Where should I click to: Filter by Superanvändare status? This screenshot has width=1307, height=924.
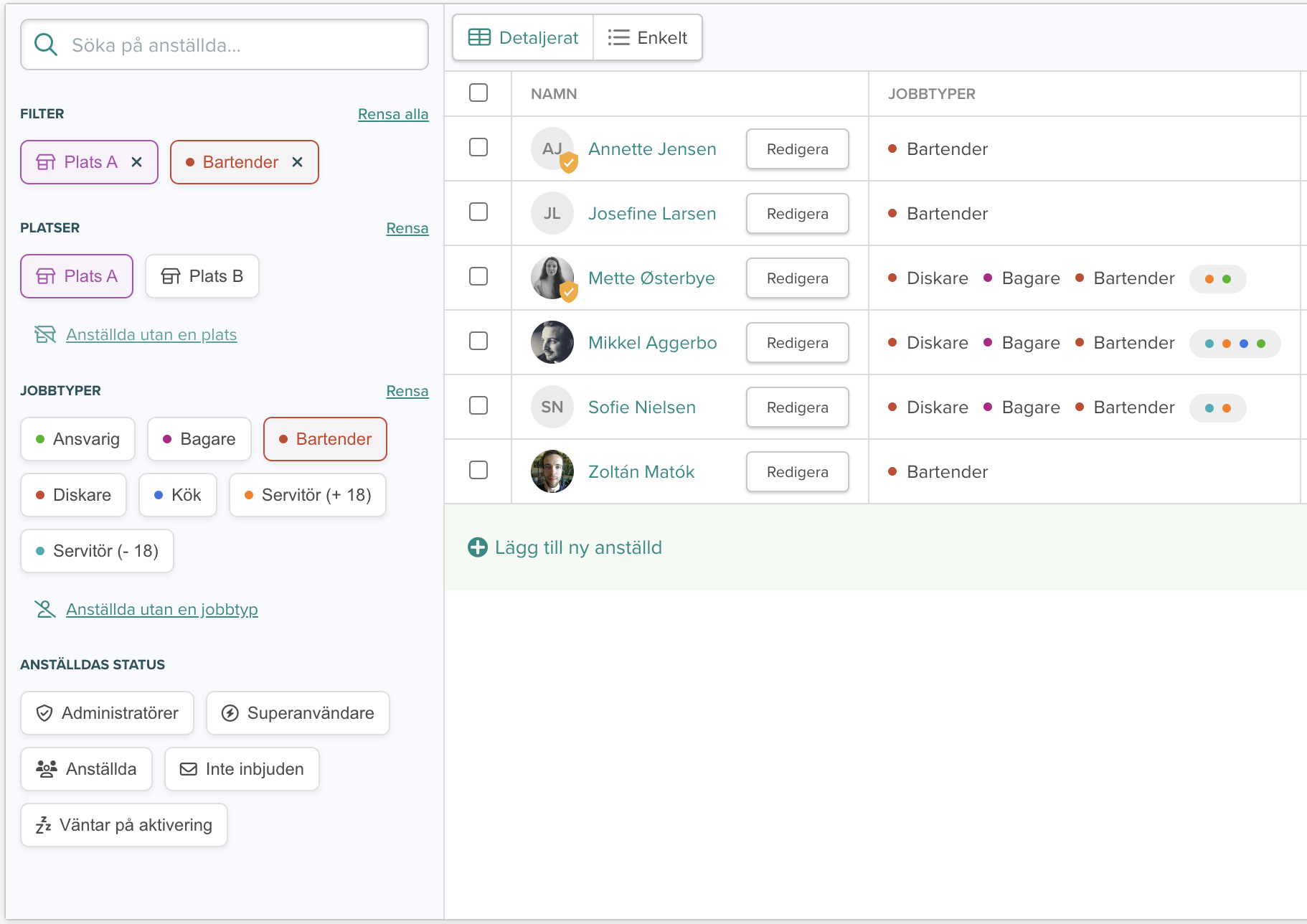(x=298, y=713)
